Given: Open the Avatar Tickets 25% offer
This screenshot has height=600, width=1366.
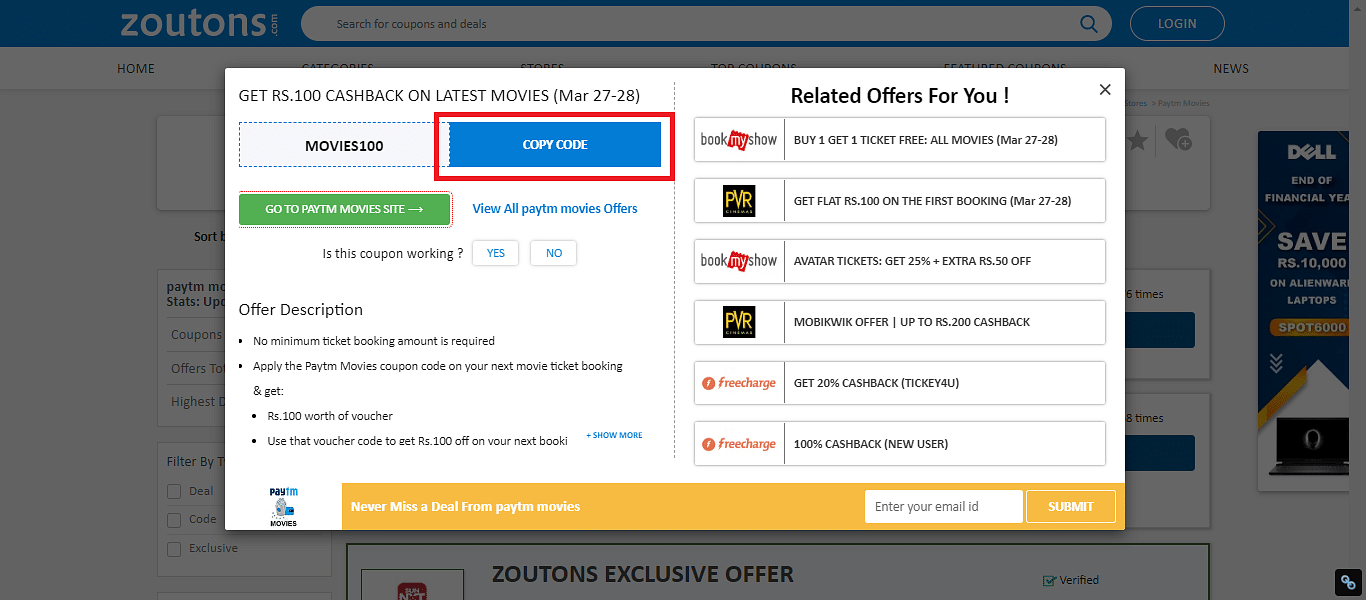Looking at the screenshot, I should (x=900, y=261).
